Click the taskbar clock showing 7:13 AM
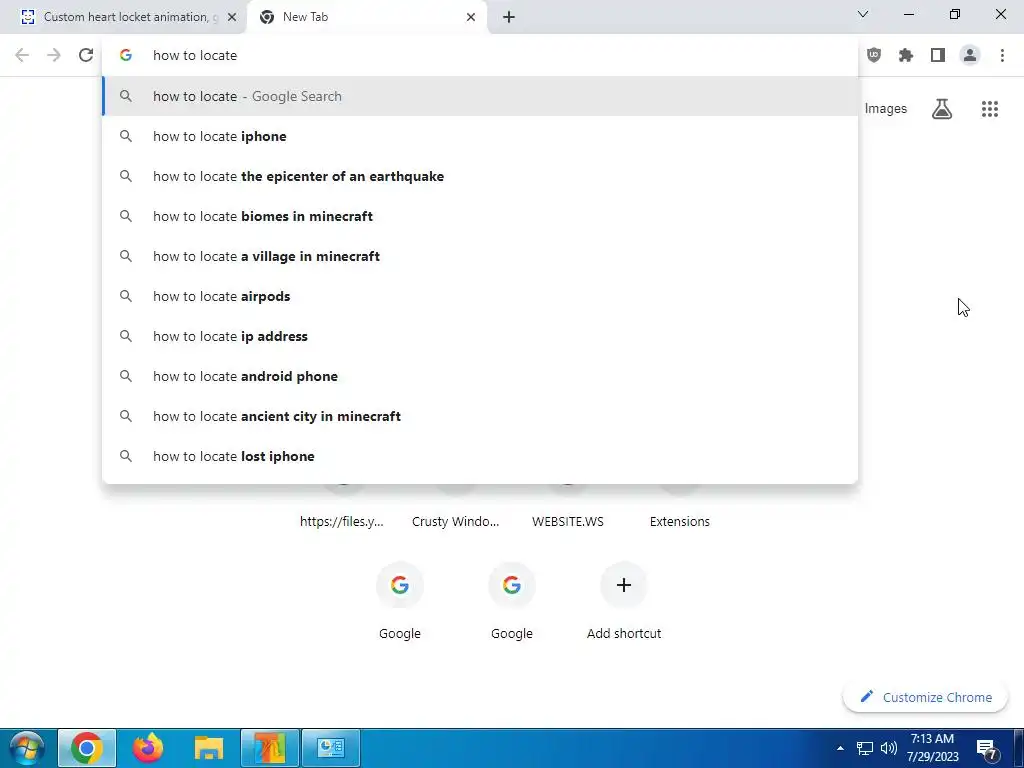This screenshot has width=1024, height=768. 933,748
